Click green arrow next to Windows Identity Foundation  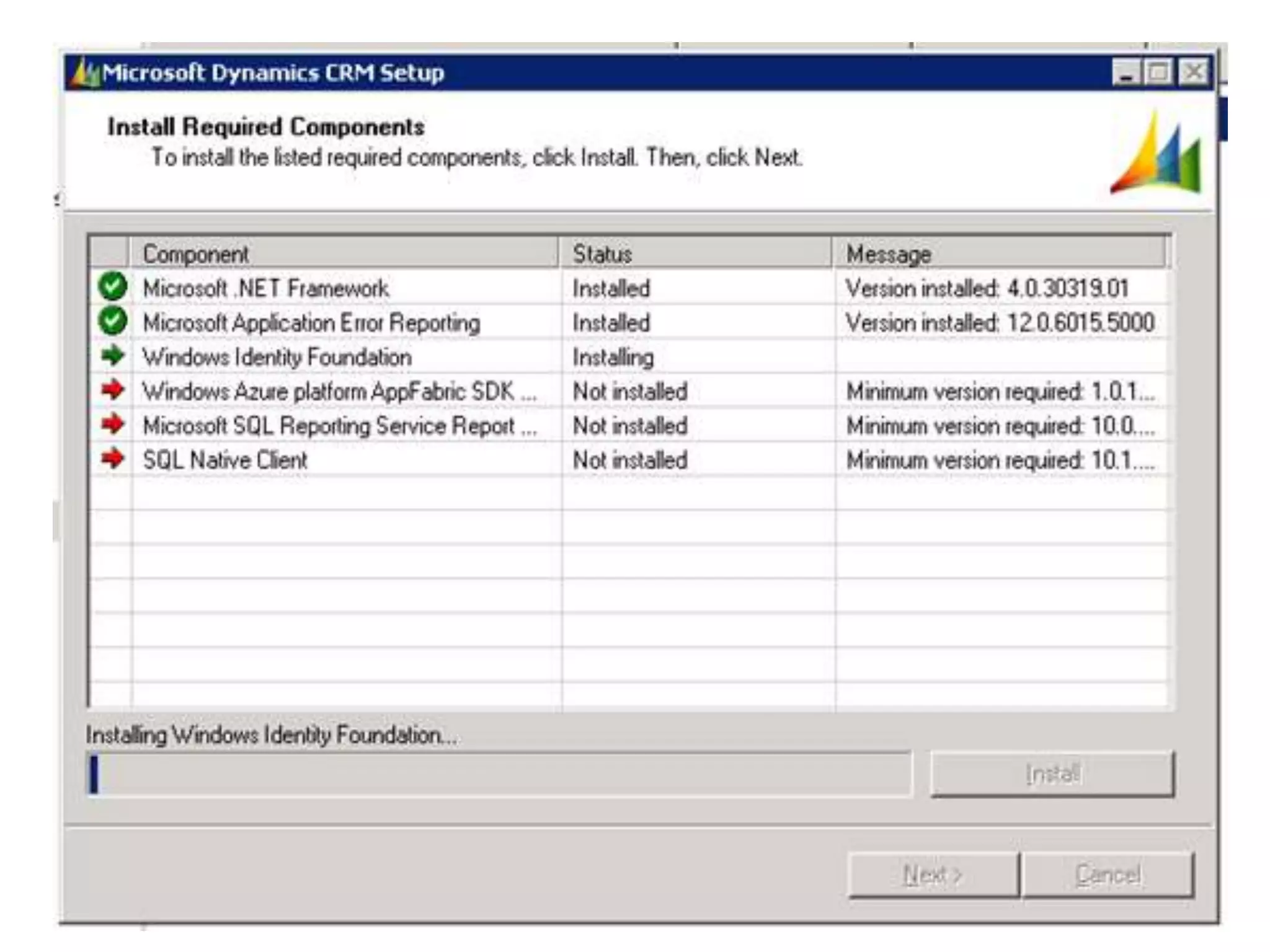click(x=112, y=356)
